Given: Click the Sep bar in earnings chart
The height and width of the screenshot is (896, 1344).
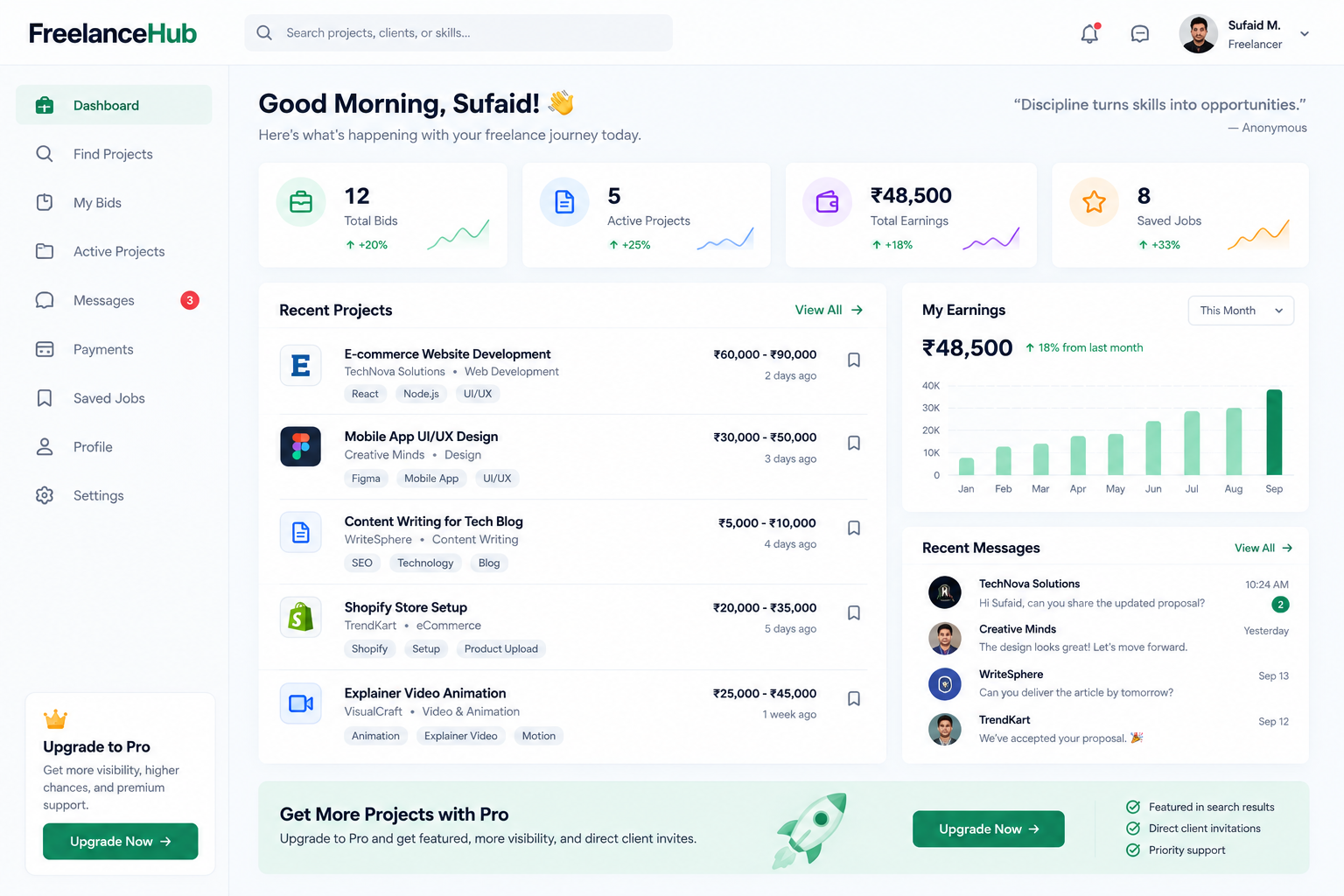Looking at the screenshot, I should click(1274, 432).
